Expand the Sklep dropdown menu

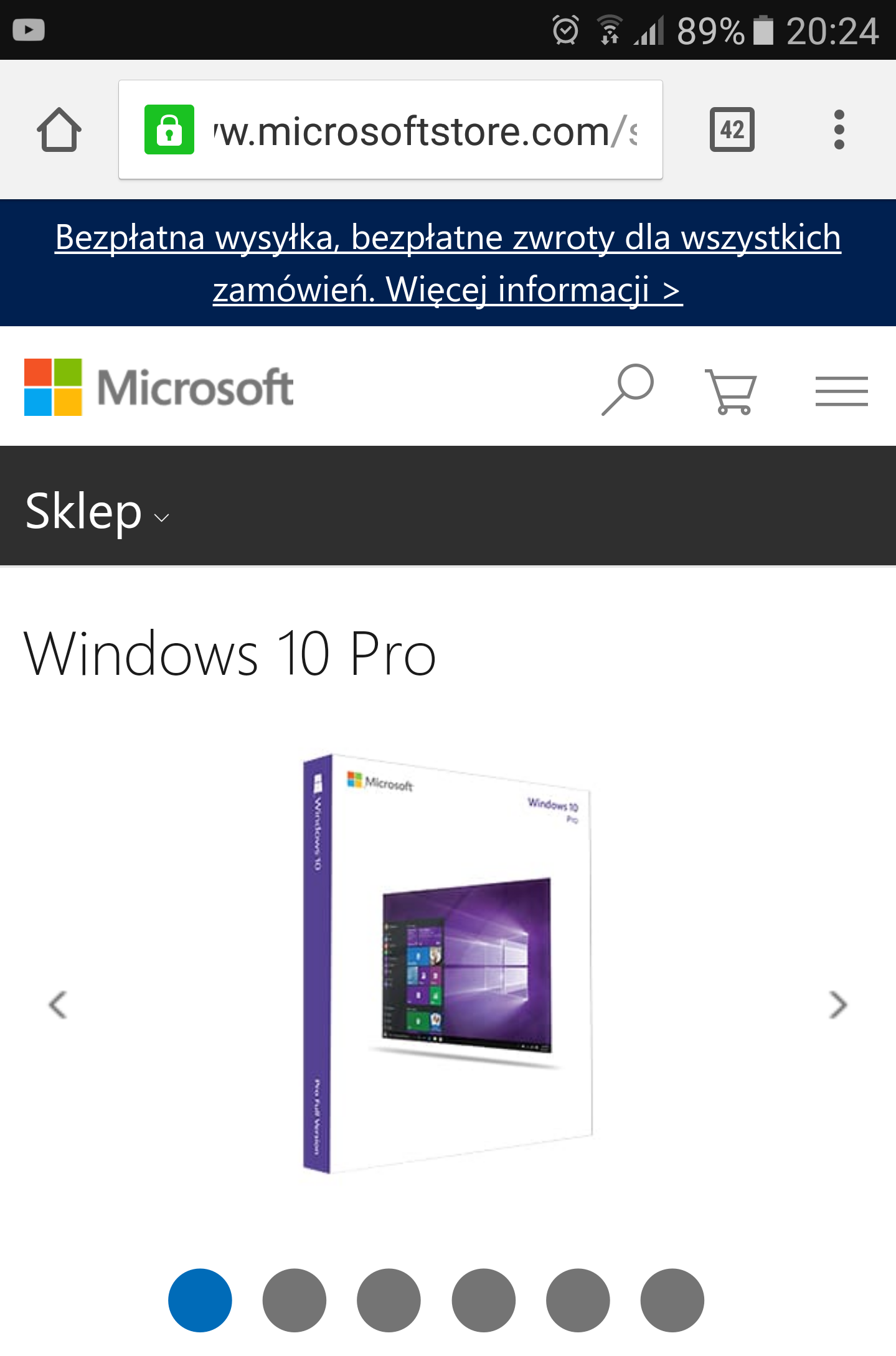(97, 511)
